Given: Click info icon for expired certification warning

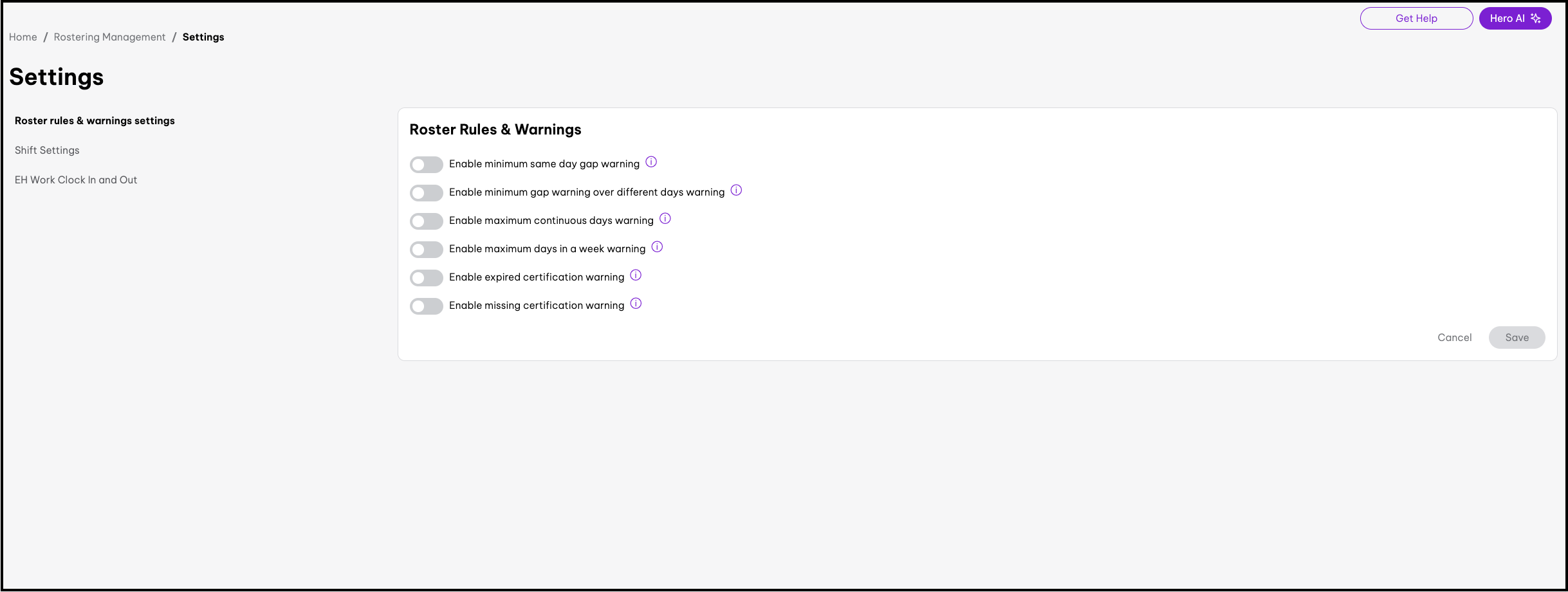Looking at the screenshot, I should click(x=636, y=275).
